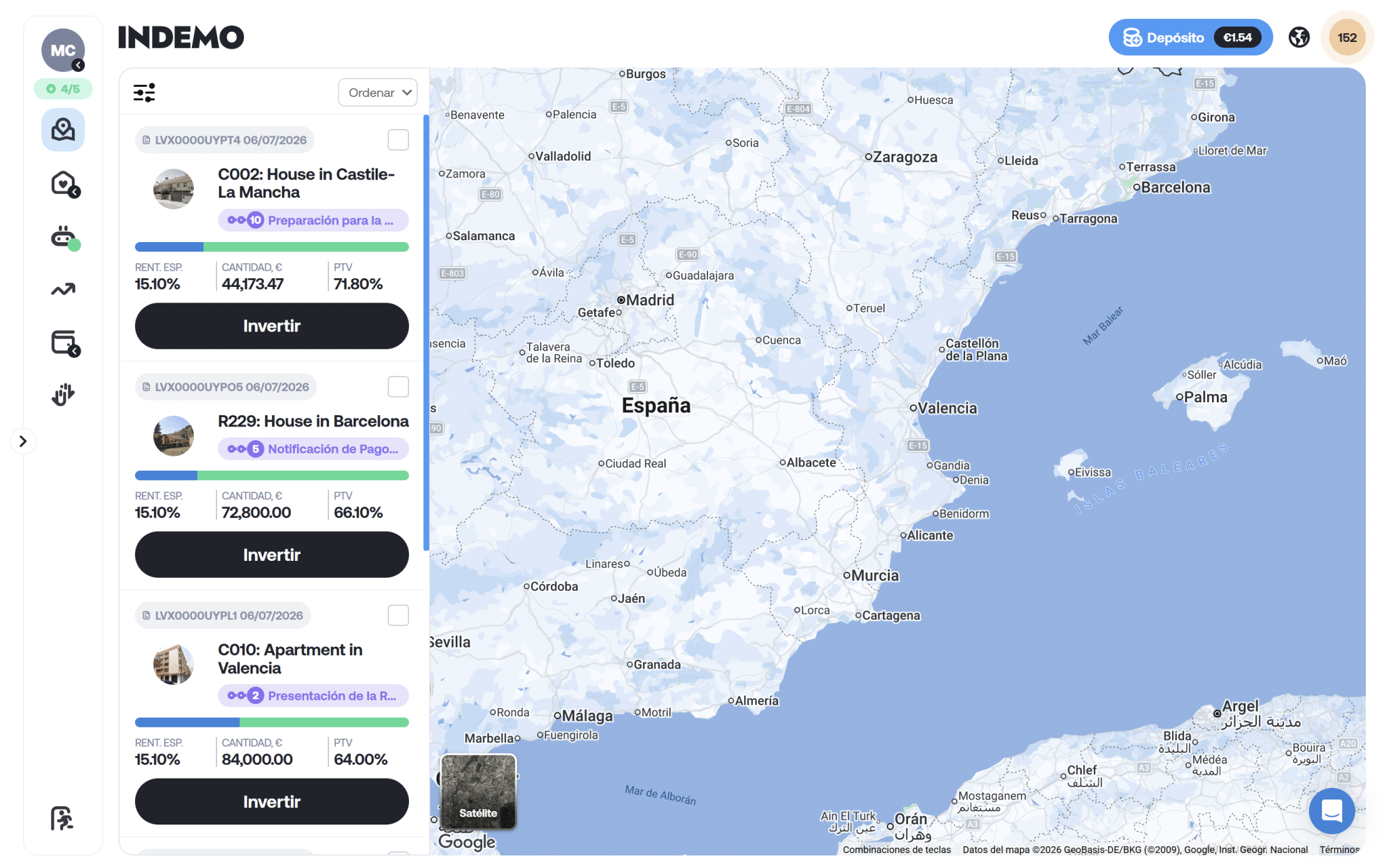Click the 152 points badge

[x=1347, y=37]
